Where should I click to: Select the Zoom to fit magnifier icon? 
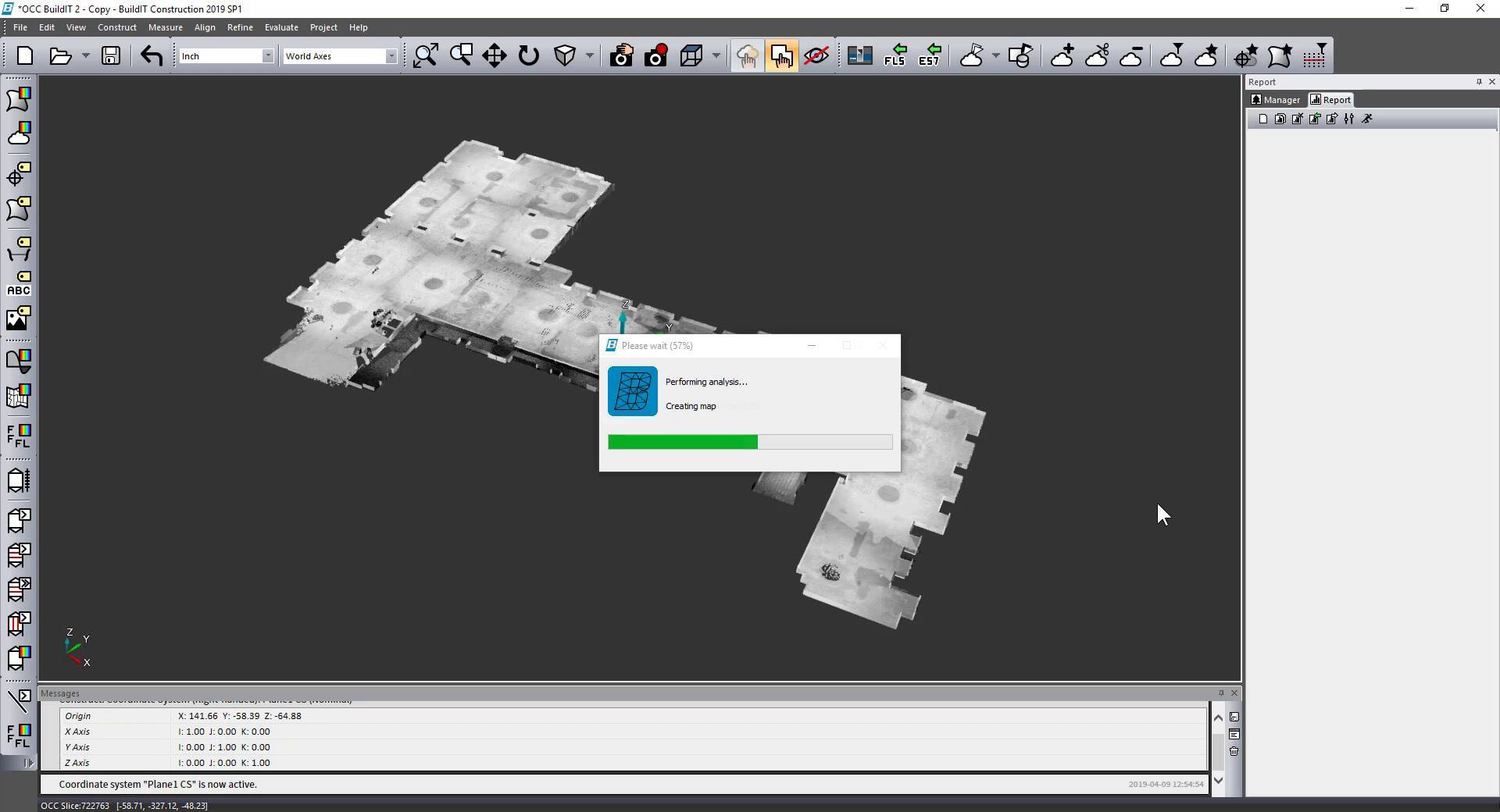426,55
